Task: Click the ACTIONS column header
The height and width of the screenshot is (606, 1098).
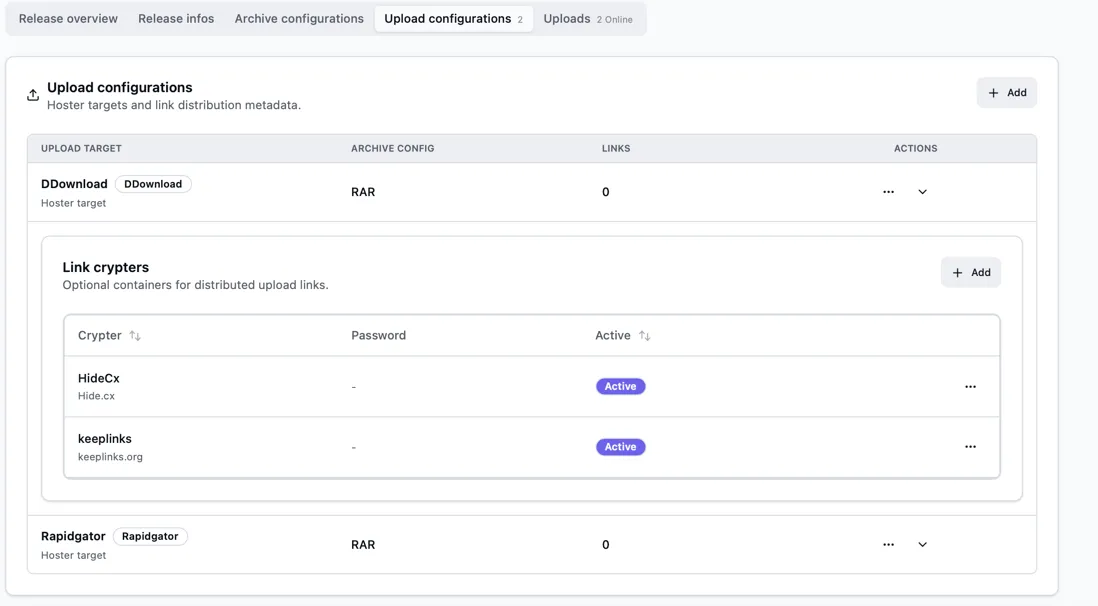Action: click(915, 149)
